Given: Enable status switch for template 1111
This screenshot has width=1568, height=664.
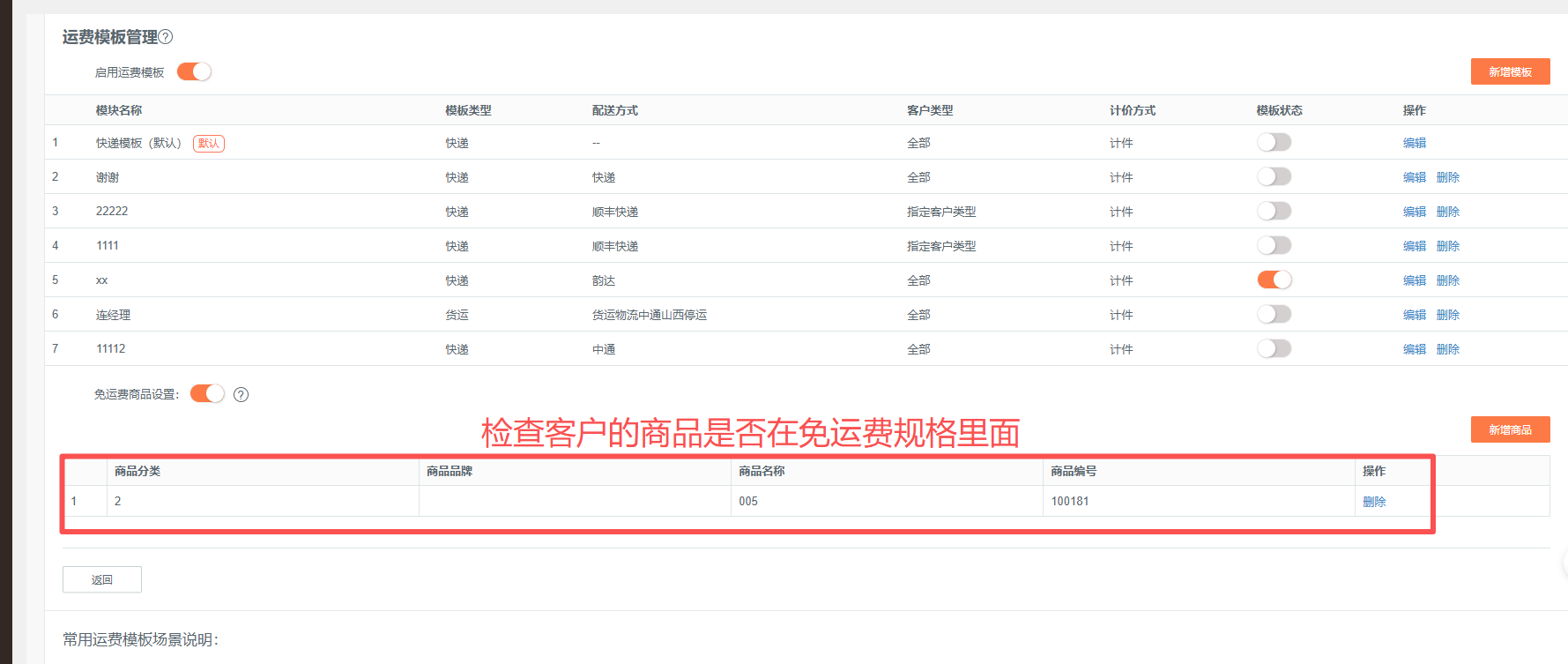Looking at the screenshot, I should coord(1274,245).
